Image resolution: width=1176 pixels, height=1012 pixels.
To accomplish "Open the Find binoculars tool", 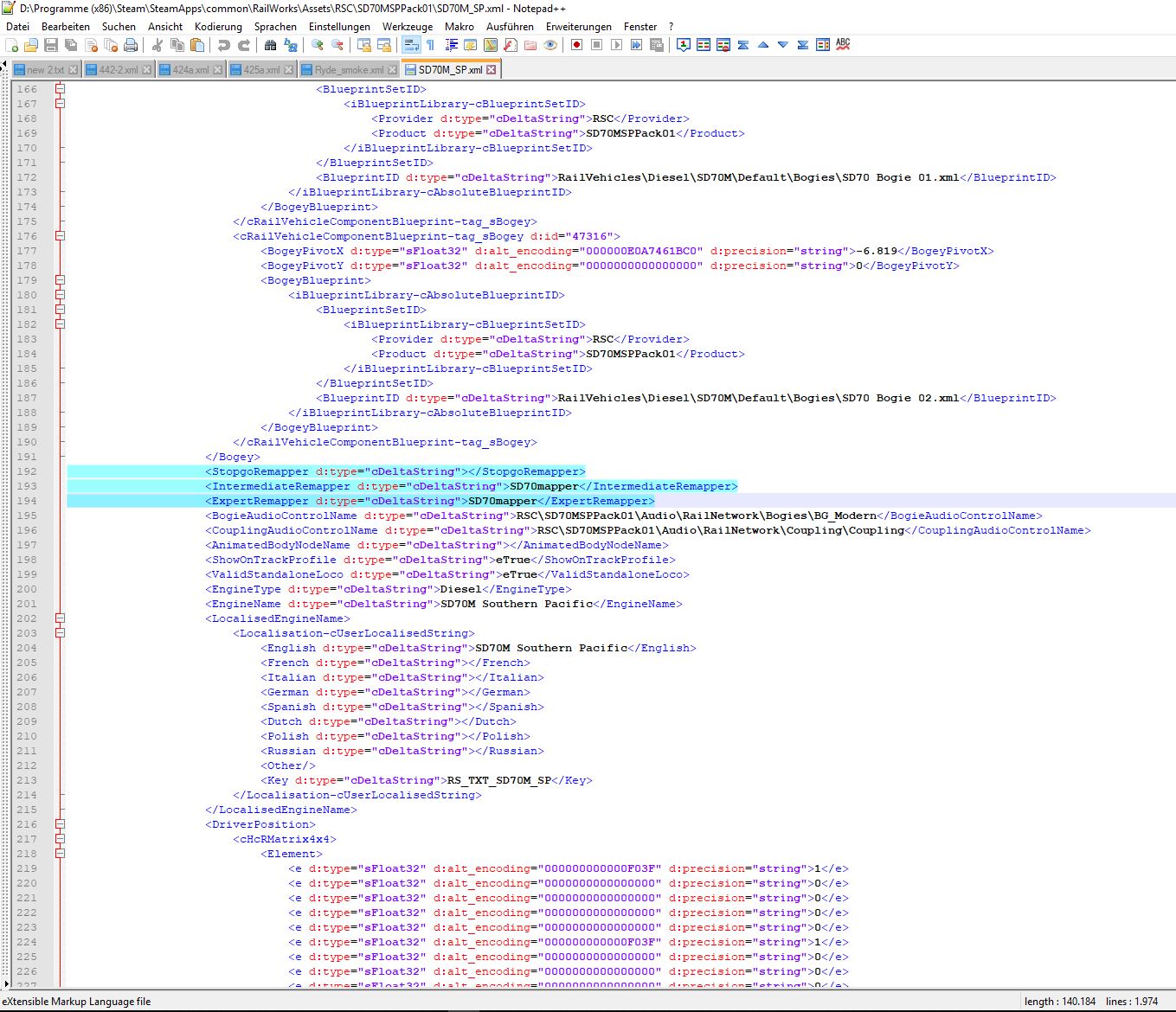I will tap(270, 45).
